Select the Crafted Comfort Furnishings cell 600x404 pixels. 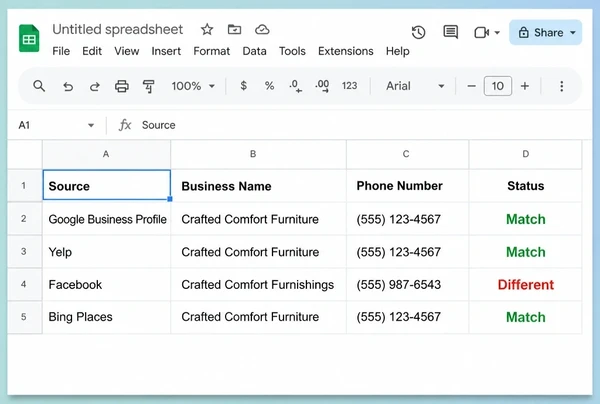tap(258, 284)
